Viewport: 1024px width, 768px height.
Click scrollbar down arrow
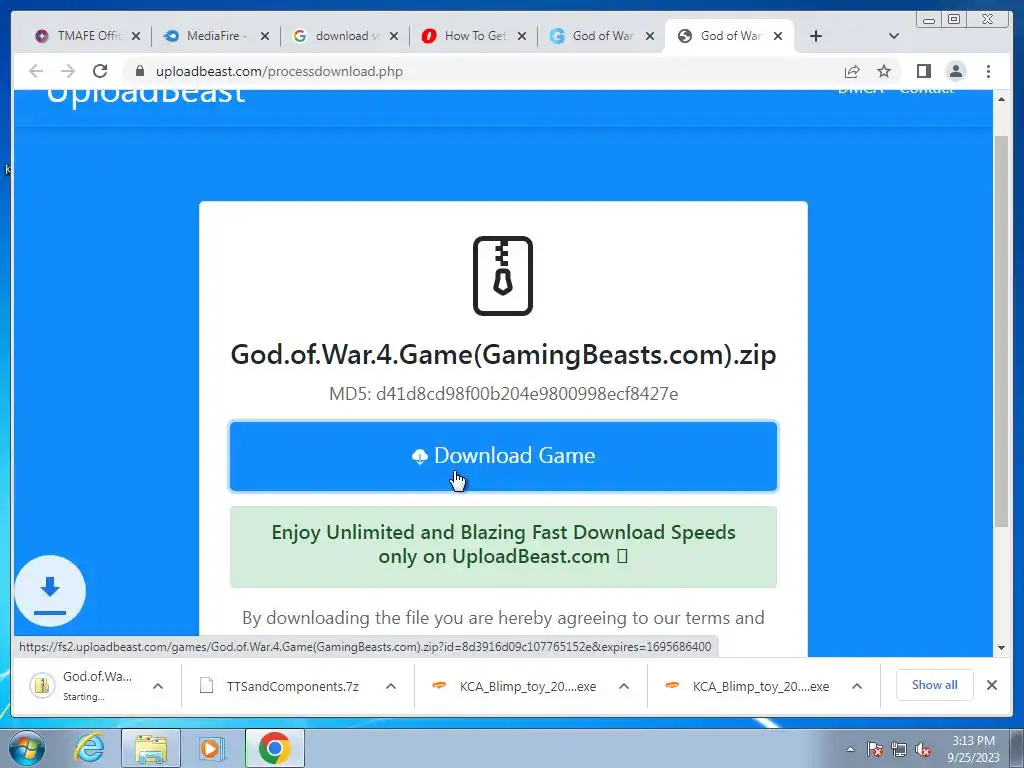point(1001,648)
